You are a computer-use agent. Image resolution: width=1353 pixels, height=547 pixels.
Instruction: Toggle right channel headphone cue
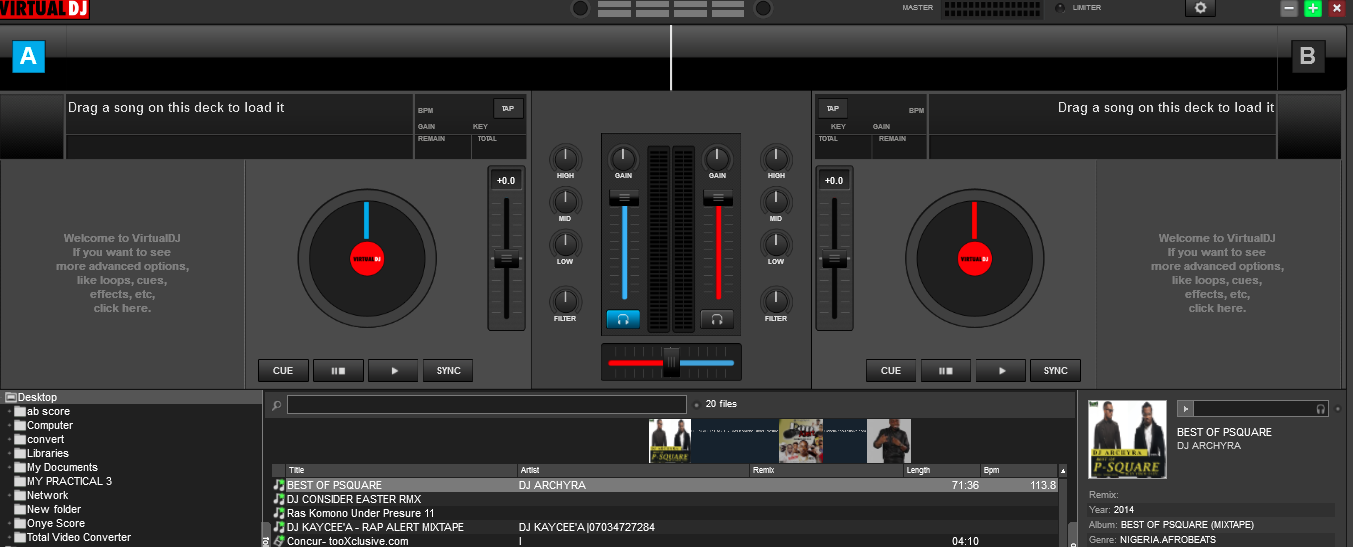717,319
